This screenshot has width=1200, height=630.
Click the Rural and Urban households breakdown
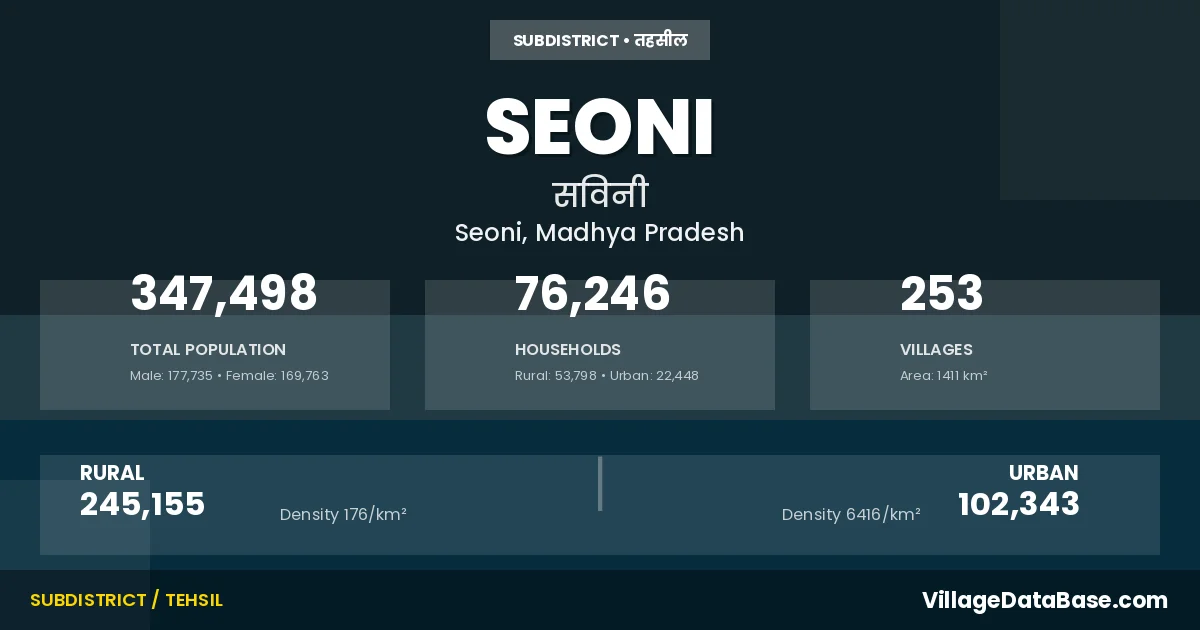607,376
